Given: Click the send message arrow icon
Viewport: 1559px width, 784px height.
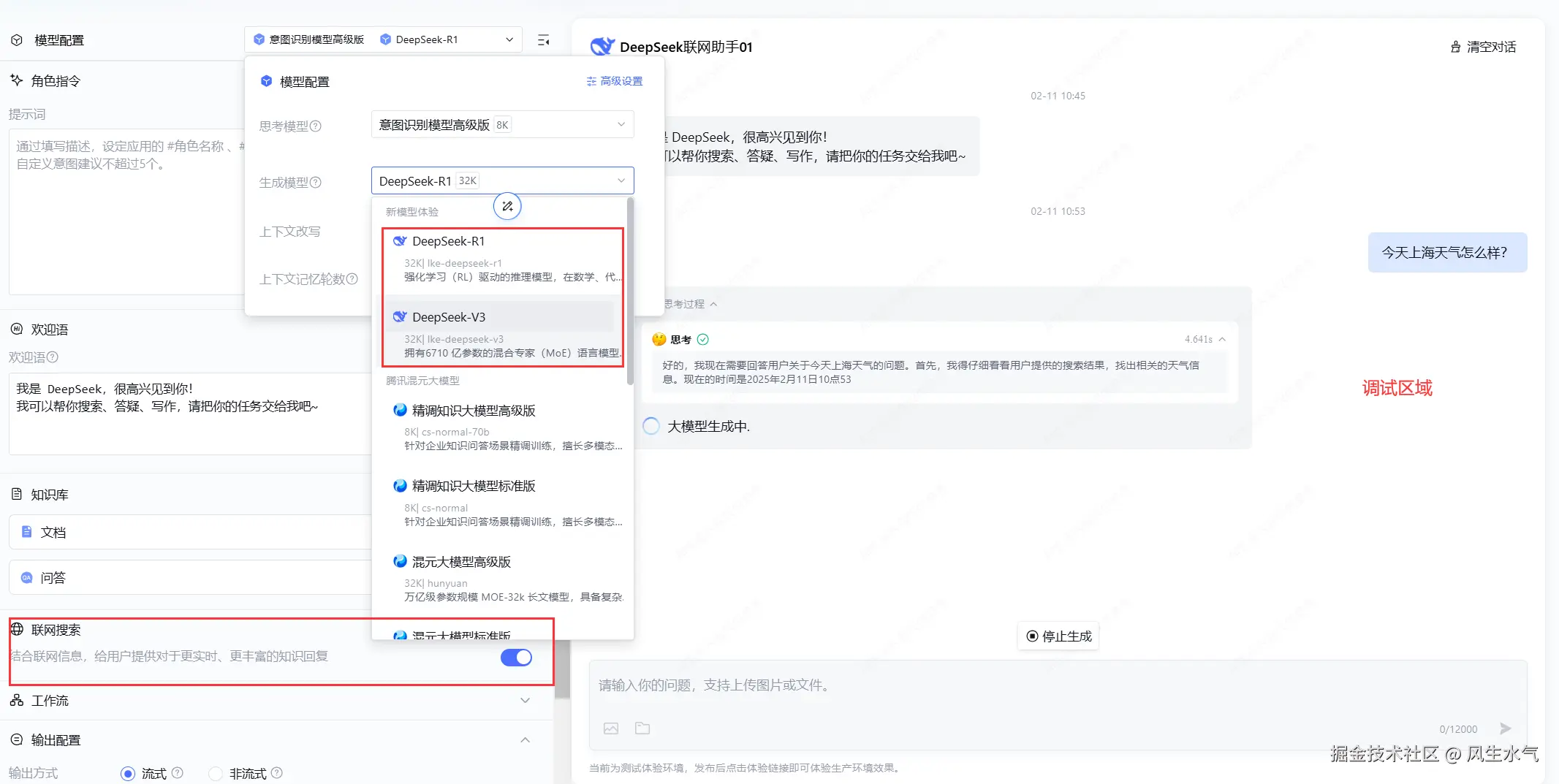Looking at the screenshot, I should (x=1505, y=728).
